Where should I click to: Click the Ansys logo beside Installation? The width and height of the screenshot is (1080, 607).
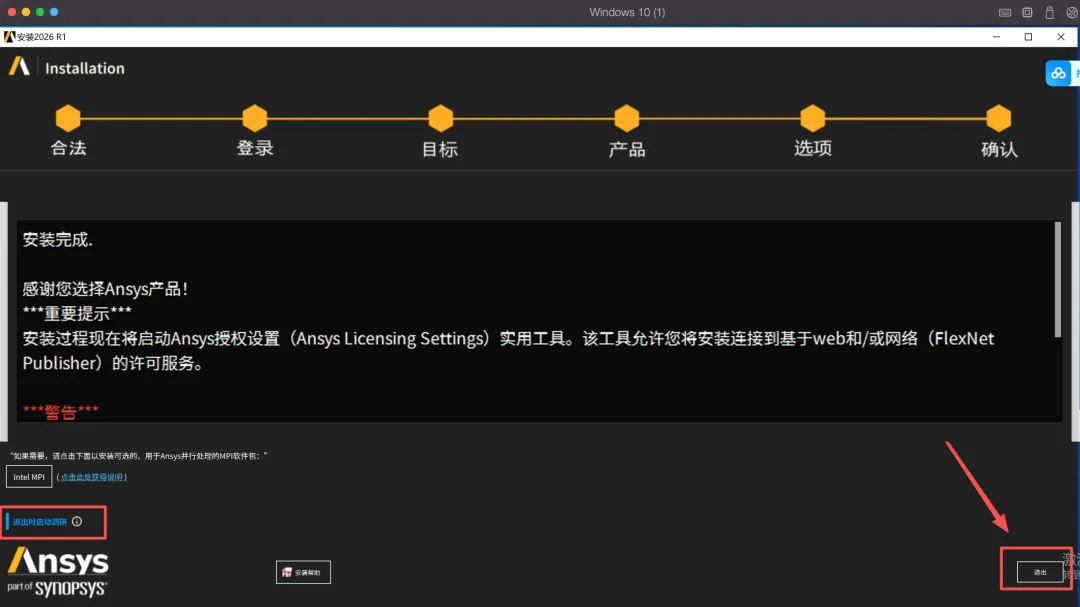[19, 67]
